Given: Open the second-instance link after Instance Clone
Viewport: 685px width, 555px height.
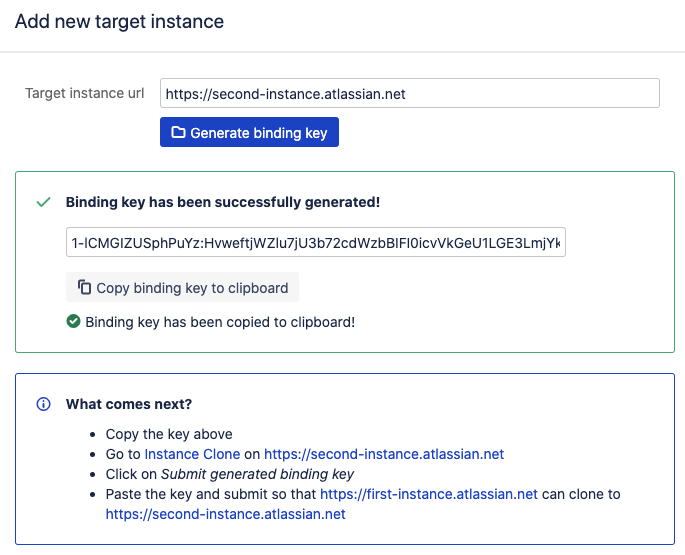Looking at the screenshot, I should coord(384,454).
